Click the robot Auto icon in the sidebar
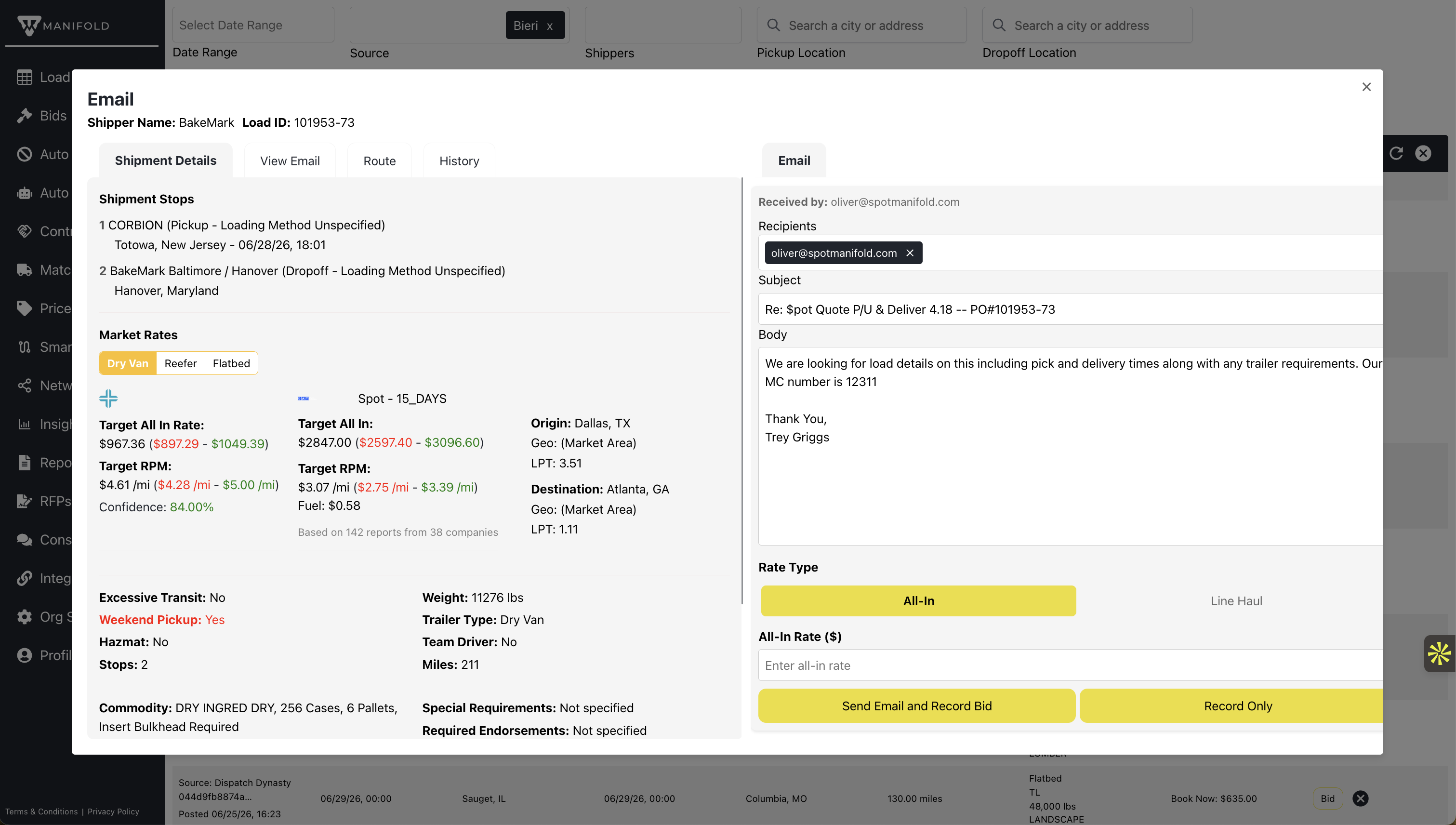The height and width of the screenshot is (825, 1456). point(25,193)
